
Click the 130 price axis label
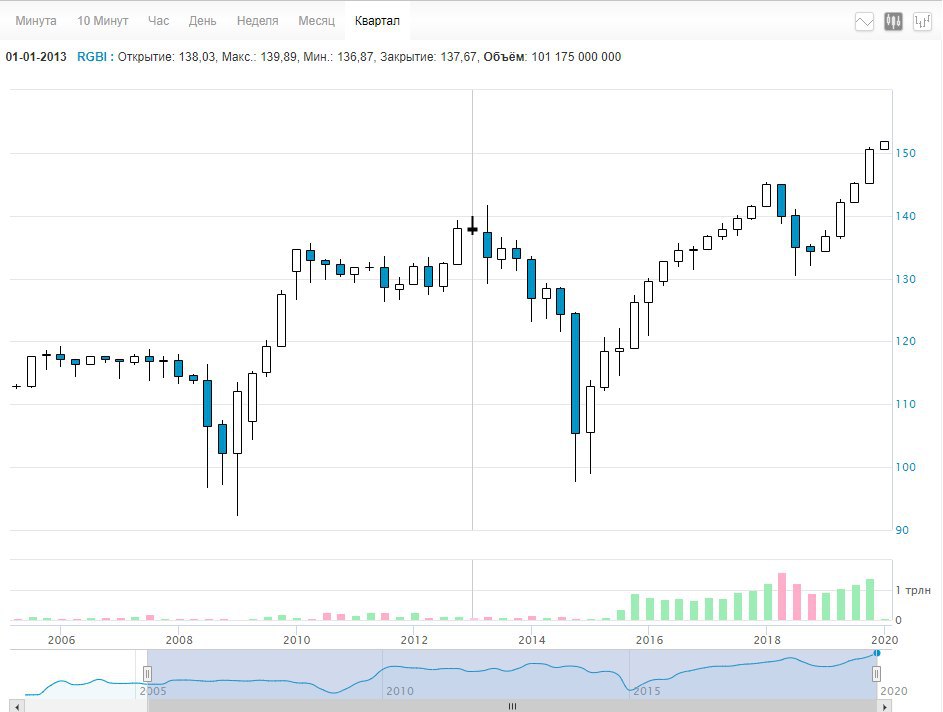pyautogui.click(x=906, y=279)
